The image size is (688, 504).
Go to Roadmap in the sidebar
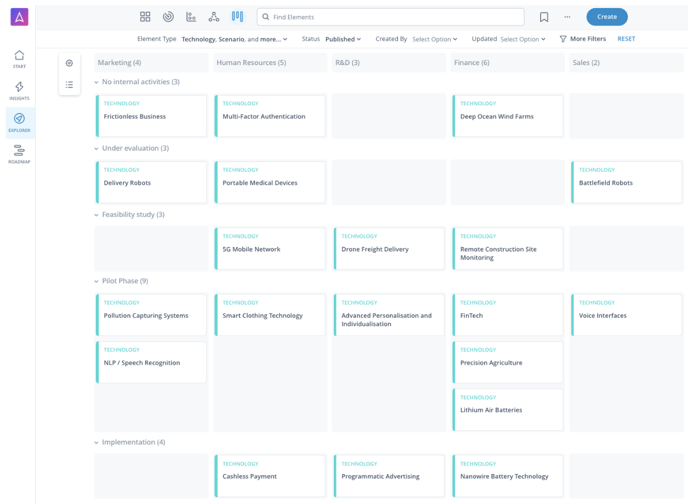point(19,153)
